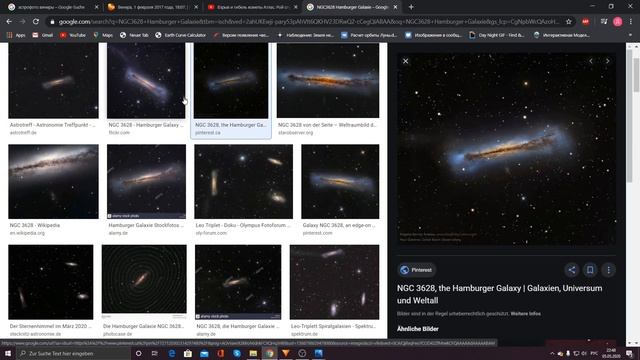The width and height of the screenshot is (640, 360).
Task: Open the Earth Curve Calculator bookmark
Action: click(180, 36)
